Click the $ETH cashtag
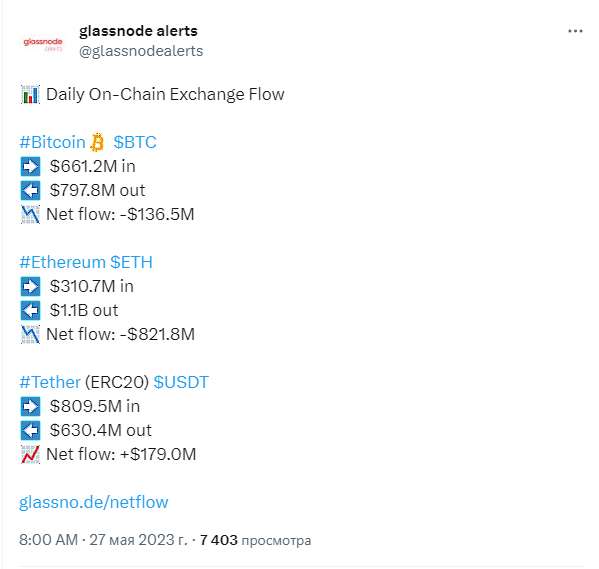Screen dimensions: 599x569 [131, 262]
